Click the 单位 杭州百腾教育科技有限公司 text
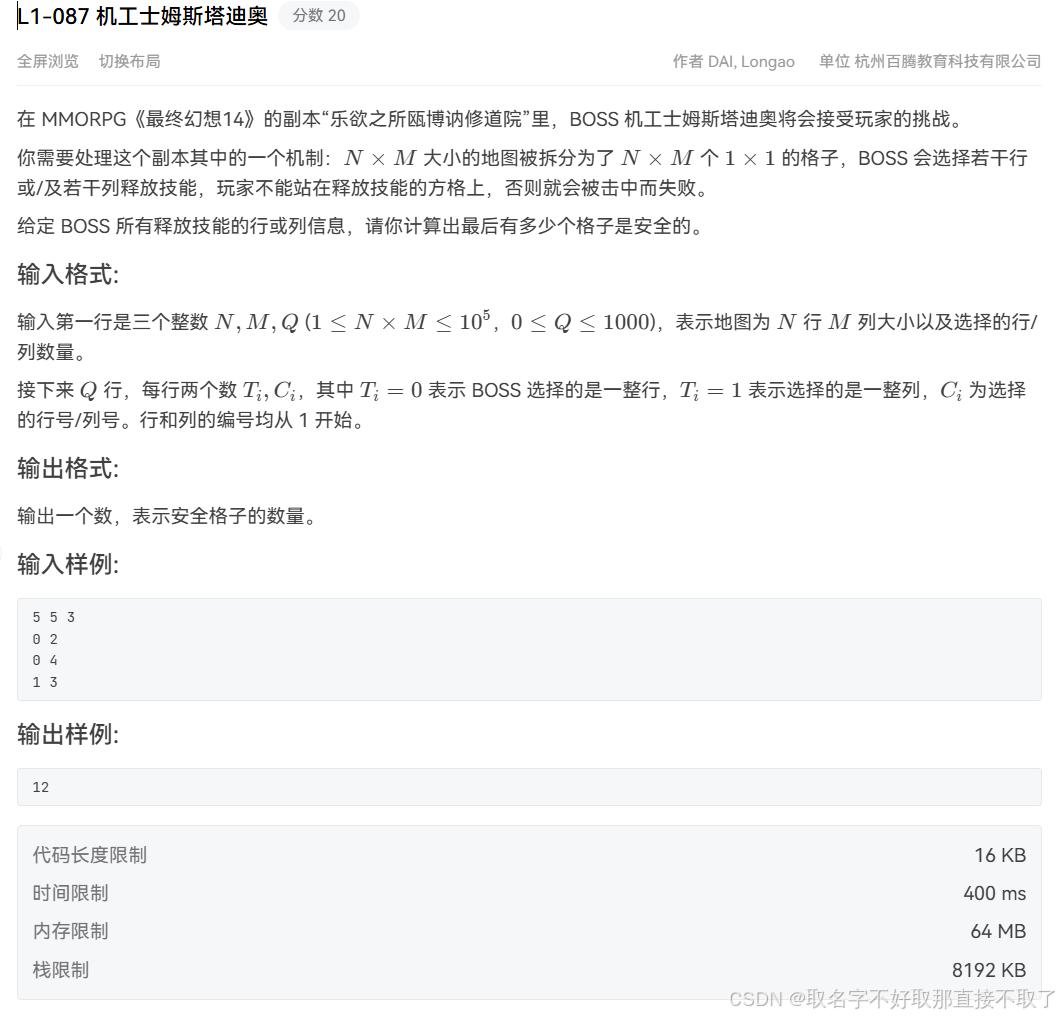1061x1016 pixels. pyautogui.click(x=930, y=61)
